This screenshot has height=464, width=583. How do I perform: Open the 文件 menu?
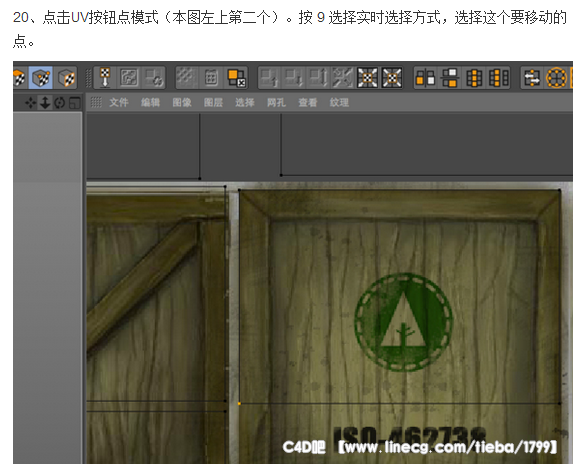[x=119, y=102]
